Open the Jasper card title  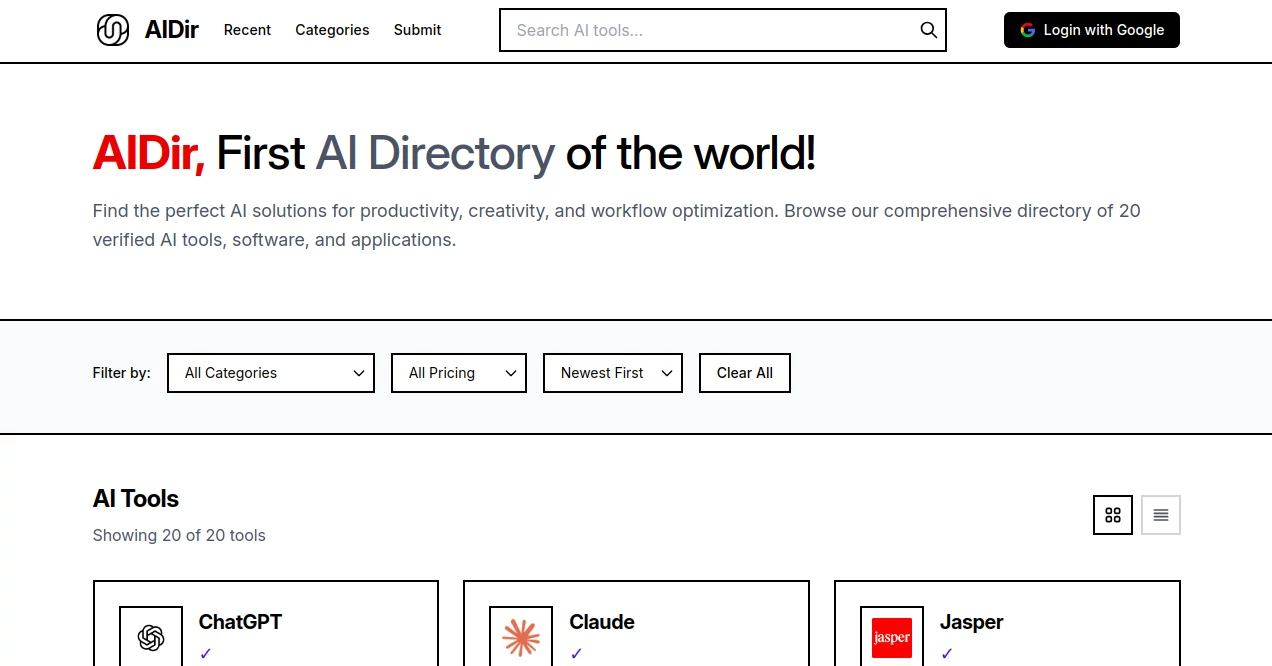point(971,622)
